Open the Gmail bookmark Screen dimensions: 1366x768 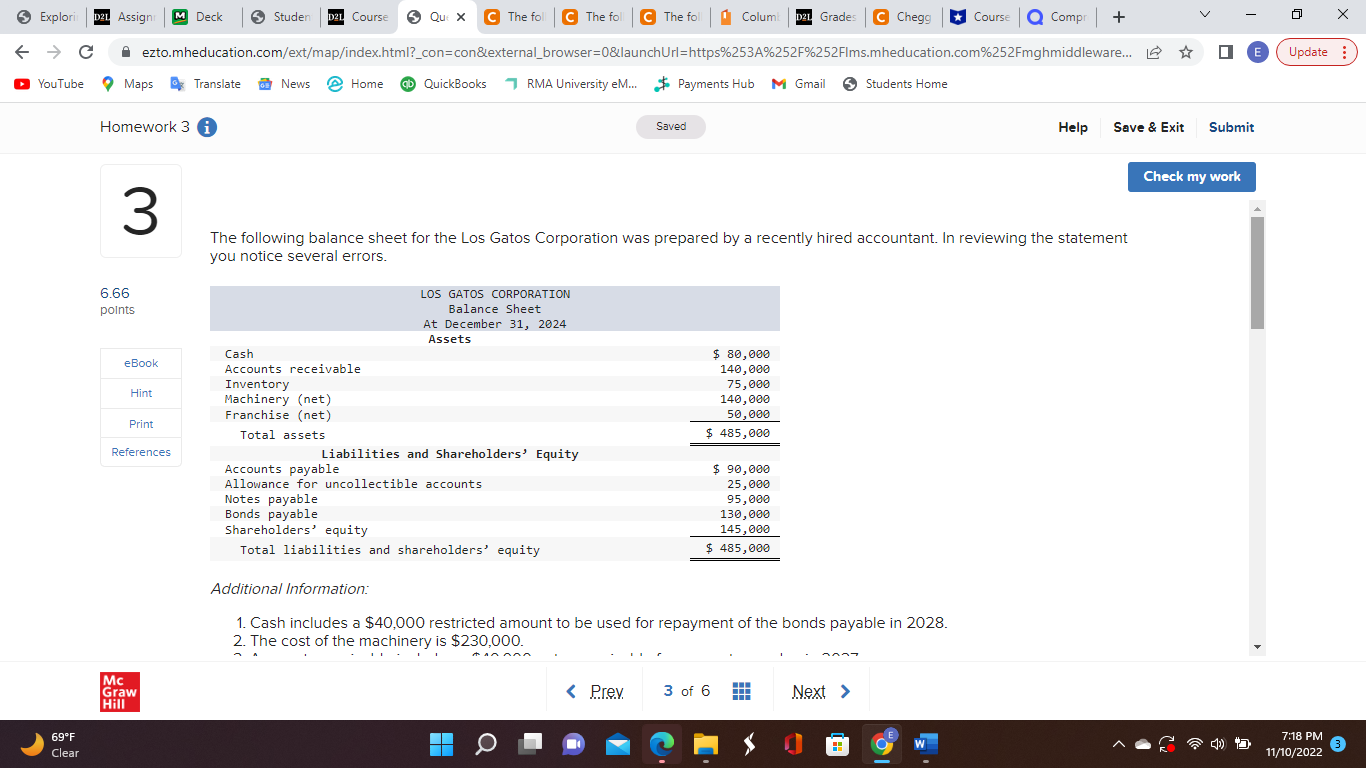(799, 84)
